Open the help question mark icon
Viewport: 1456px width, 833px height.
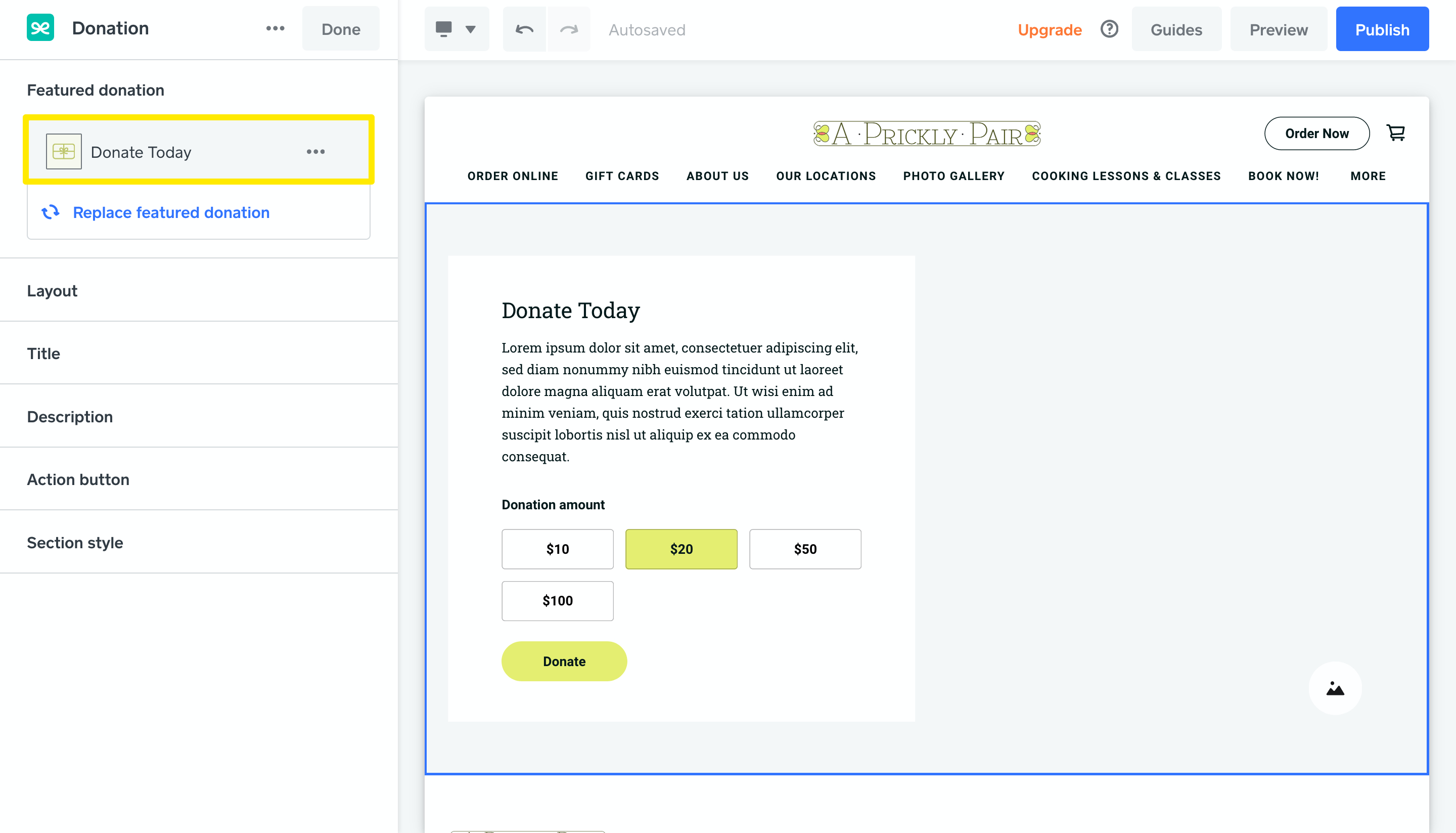click(x=1109, y=29)
